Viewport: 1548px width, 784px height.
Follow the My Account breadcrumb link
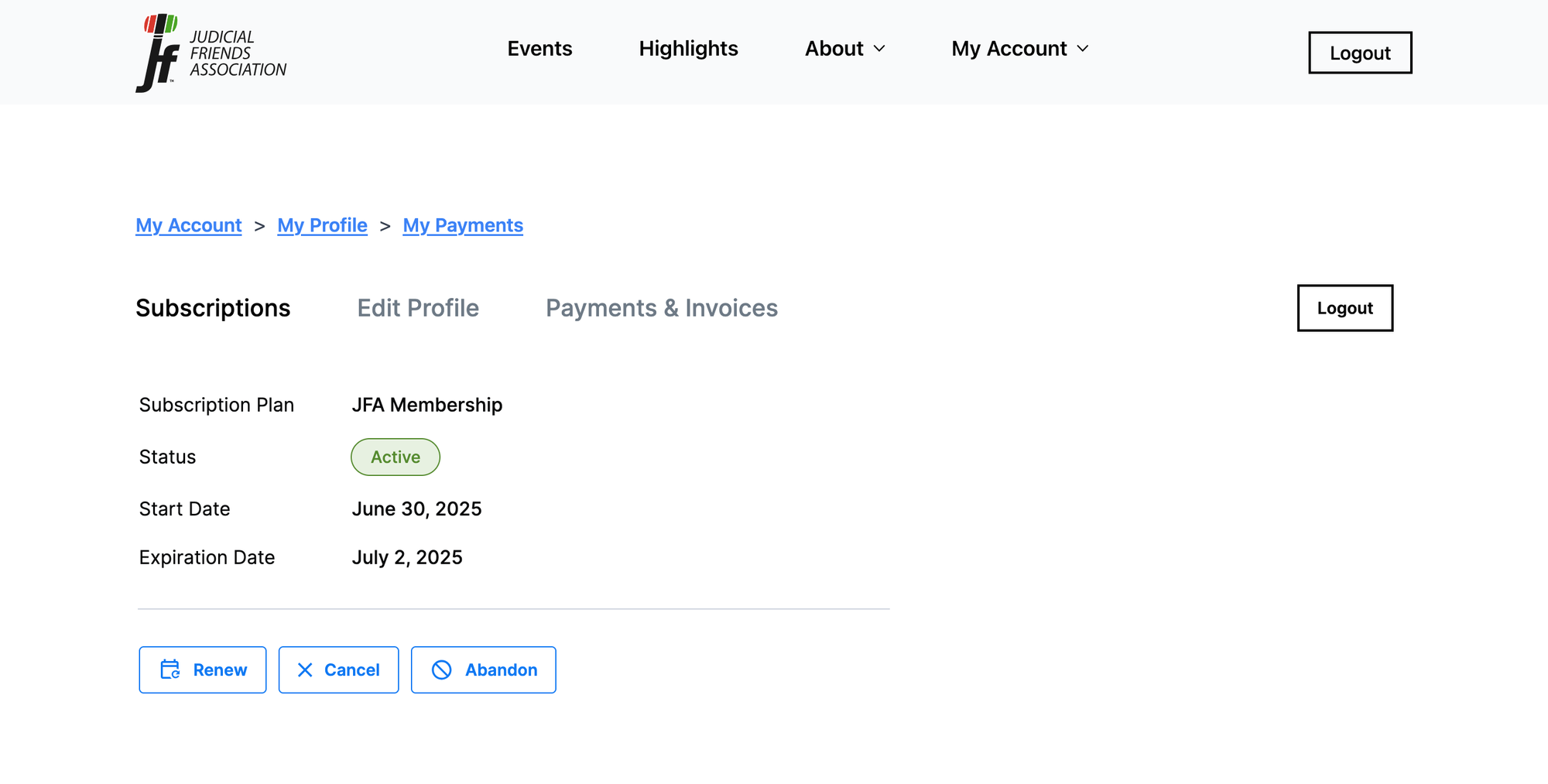[x=189, y=225]
